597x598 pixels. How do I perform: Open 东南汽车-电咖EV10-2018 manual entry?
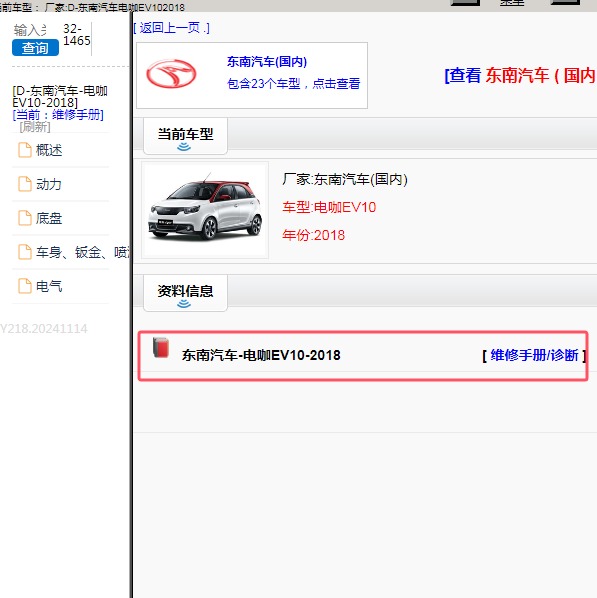click(x=261, y=355)
